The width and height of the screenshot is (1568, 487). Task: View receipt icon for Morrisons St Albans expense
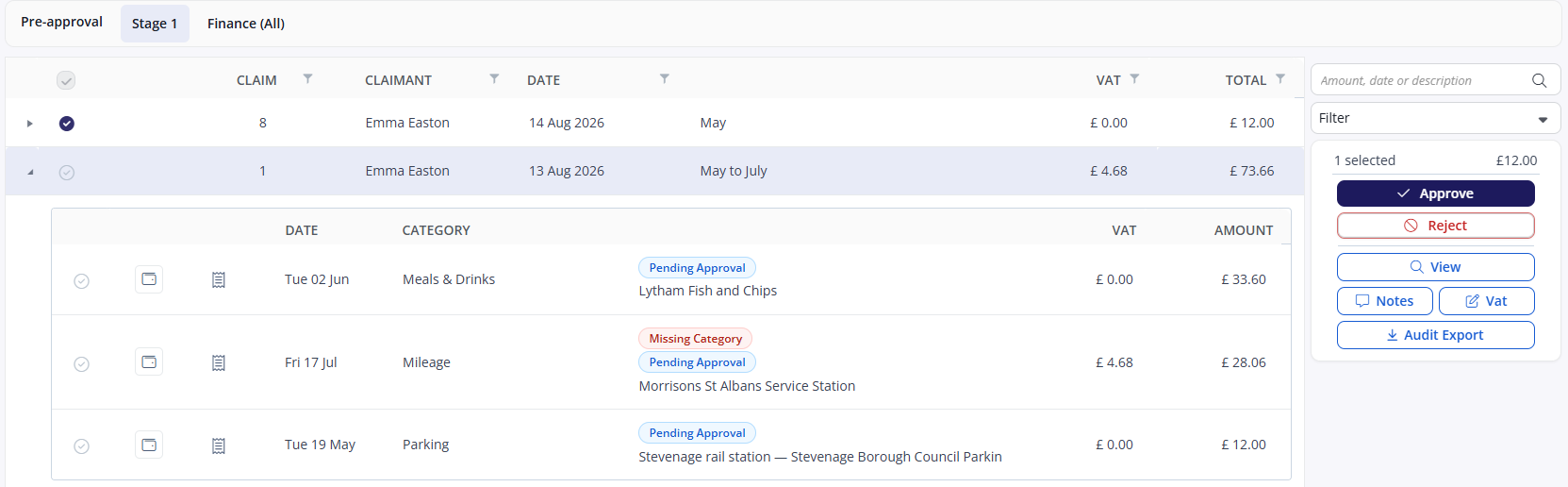pyautogui.click(x=219, y=362)
